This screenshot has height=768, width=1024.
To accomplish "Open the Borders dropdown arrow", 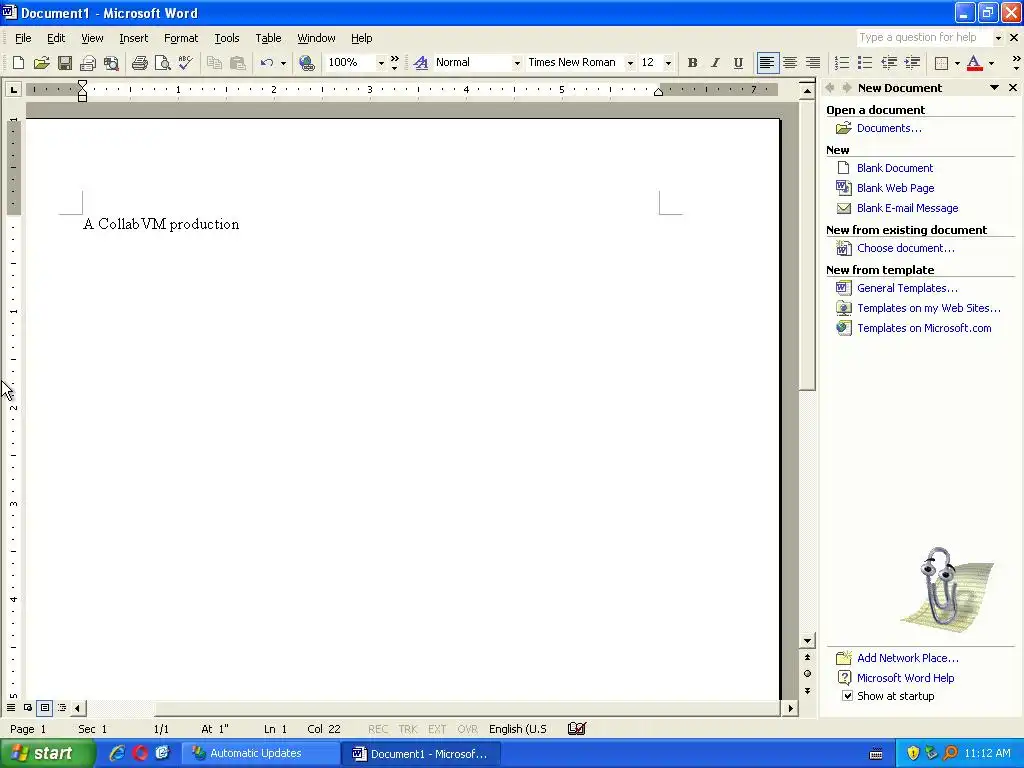I will point(957,63).
